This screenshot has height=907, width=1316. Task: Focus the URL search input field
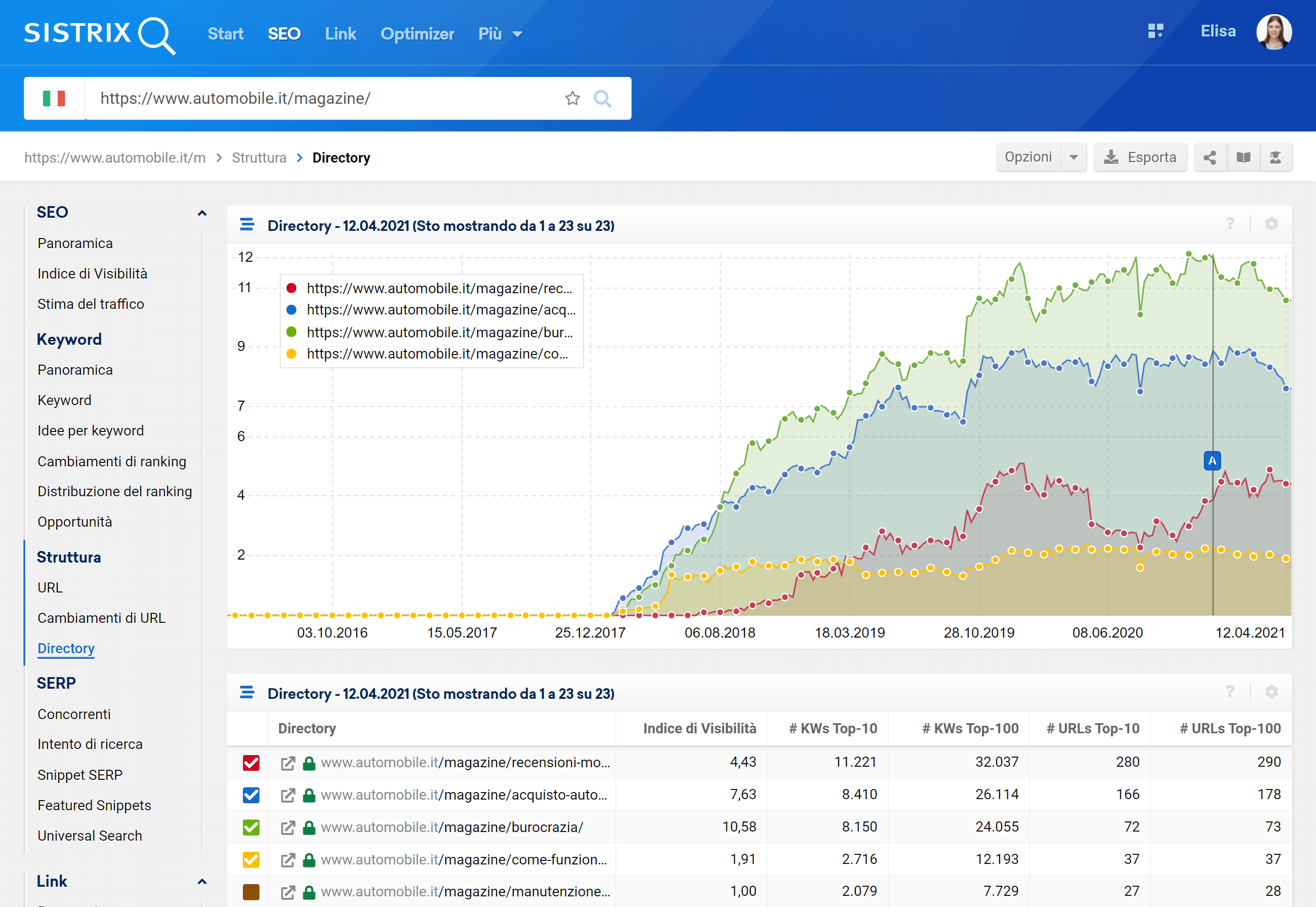click(324, 98)
